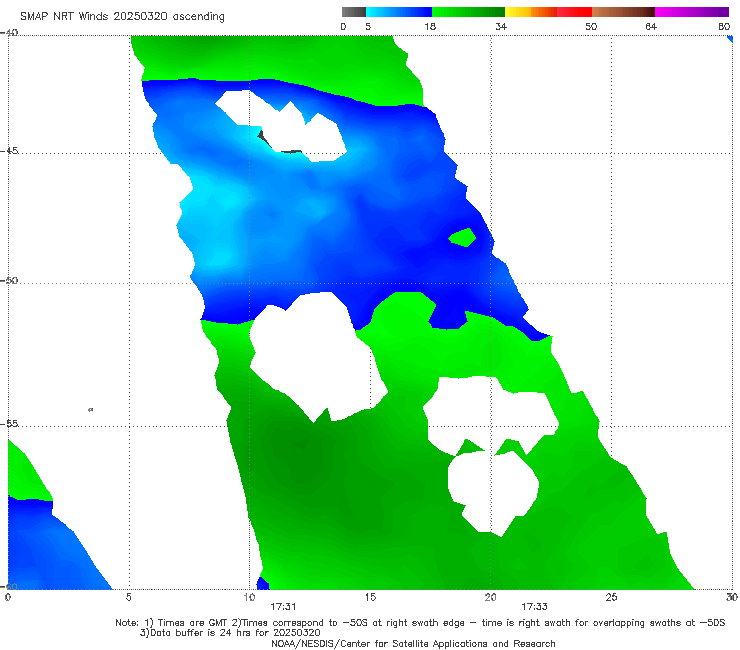Click the latitude label '-50'

click(9, 280)
